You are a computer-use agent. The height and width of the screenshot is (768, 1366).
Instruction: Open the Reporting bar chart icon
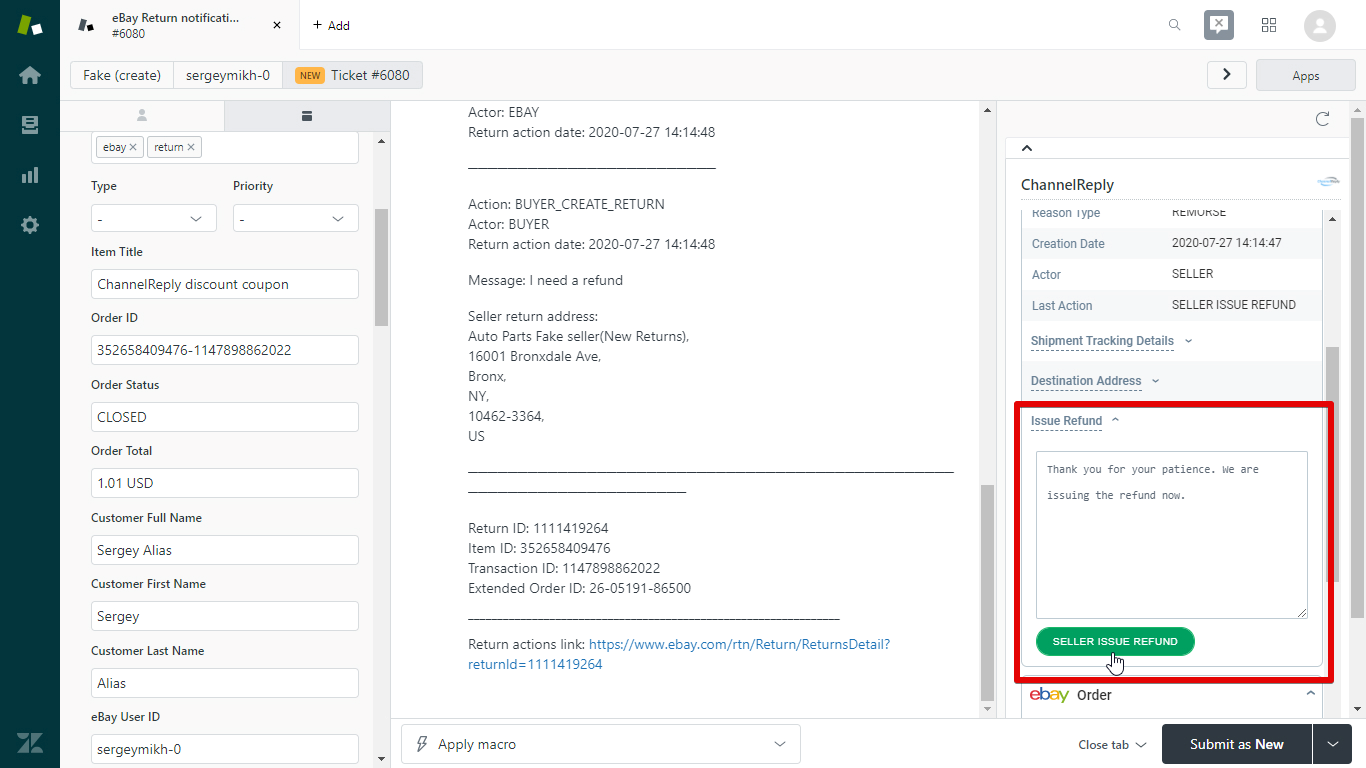pyautogui.click(x=30, y=175)
